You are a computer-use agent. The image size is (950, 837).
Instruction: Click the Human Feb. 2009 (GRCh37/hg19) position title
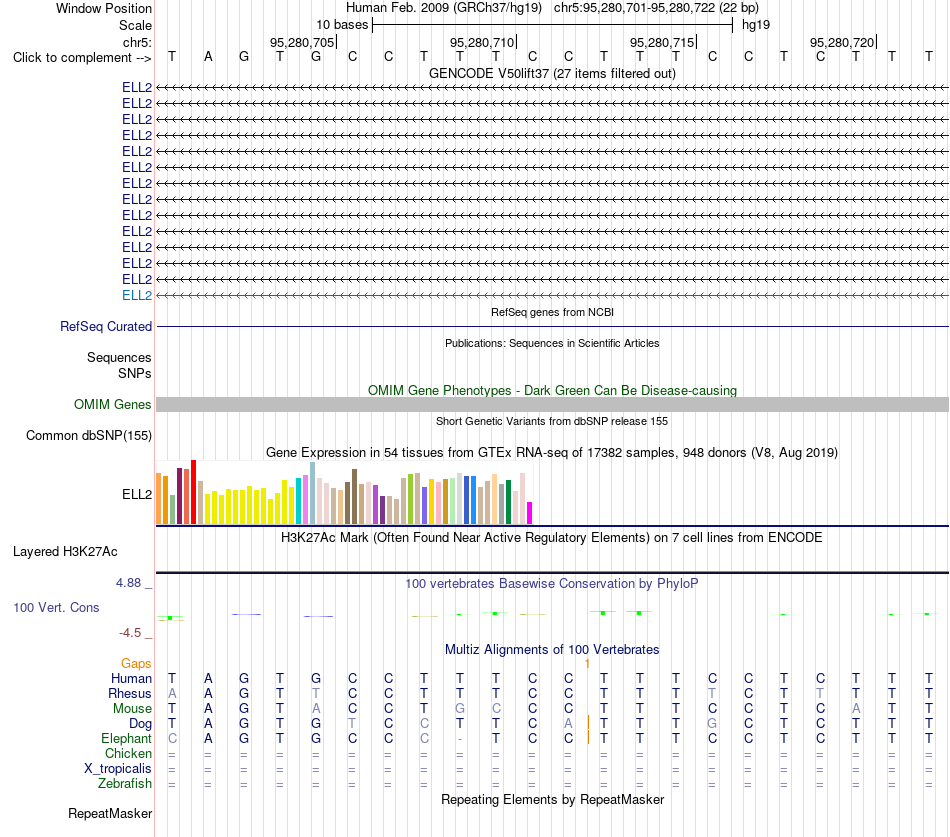click(x=445, y=8)
